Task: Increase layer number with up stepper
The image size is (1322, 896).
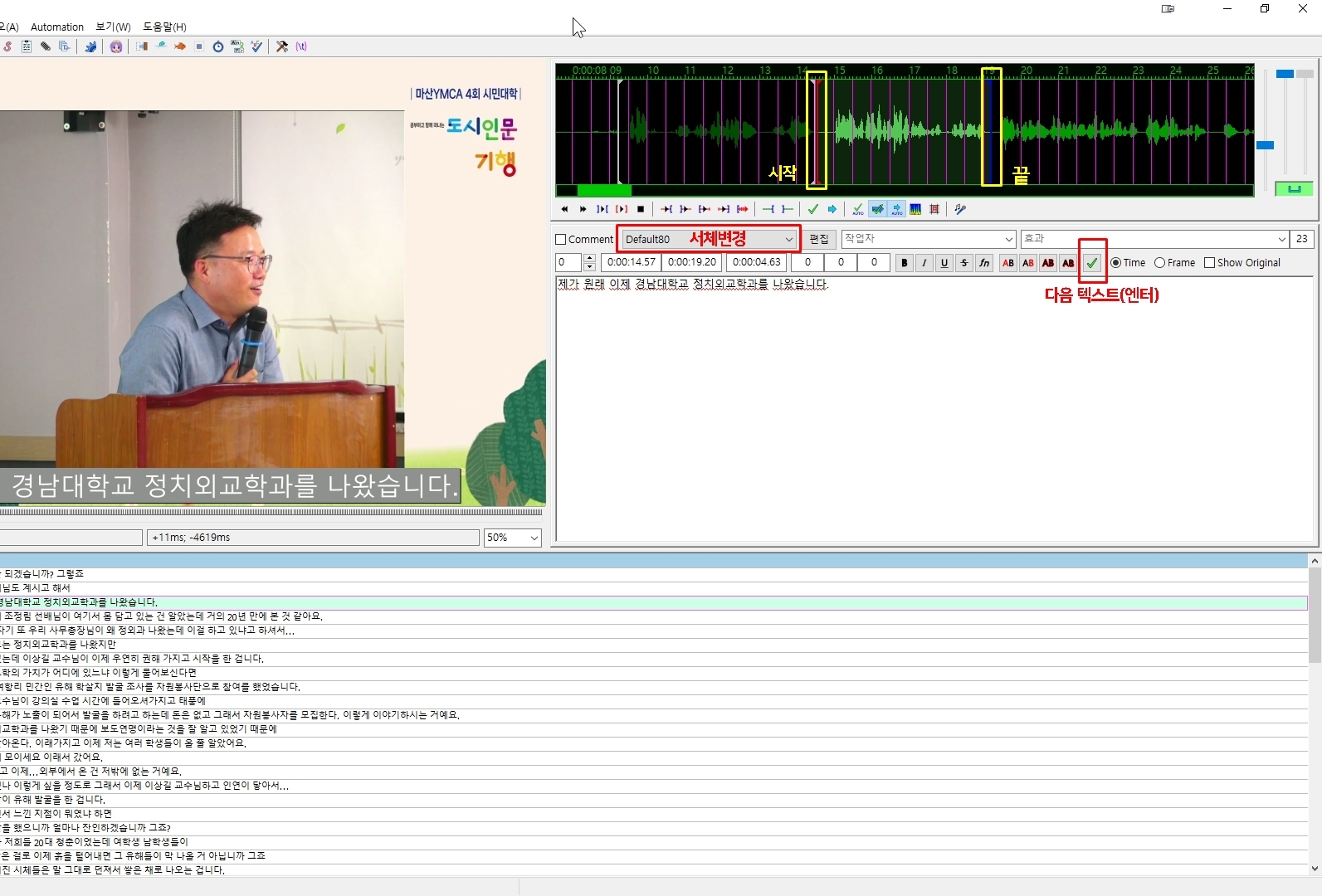Action: (589, 258)
